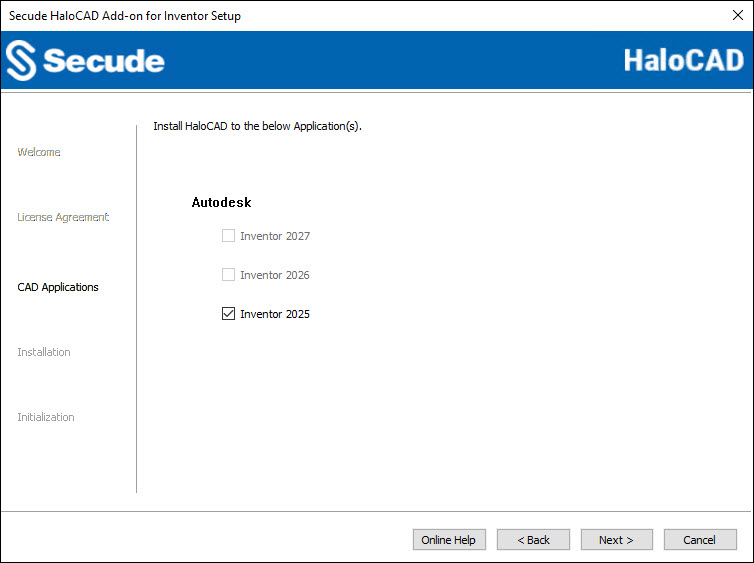This screenshot has height=563, width=754.
Task: Tick the Inventor 2026 checkbox
Action: pos(228,275)
